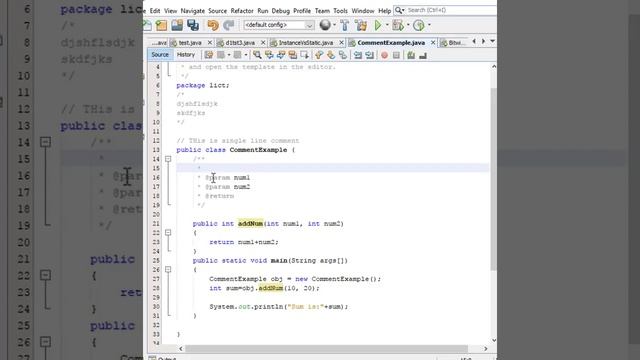Start debugging with the Debug Project icon

(398, 25)
